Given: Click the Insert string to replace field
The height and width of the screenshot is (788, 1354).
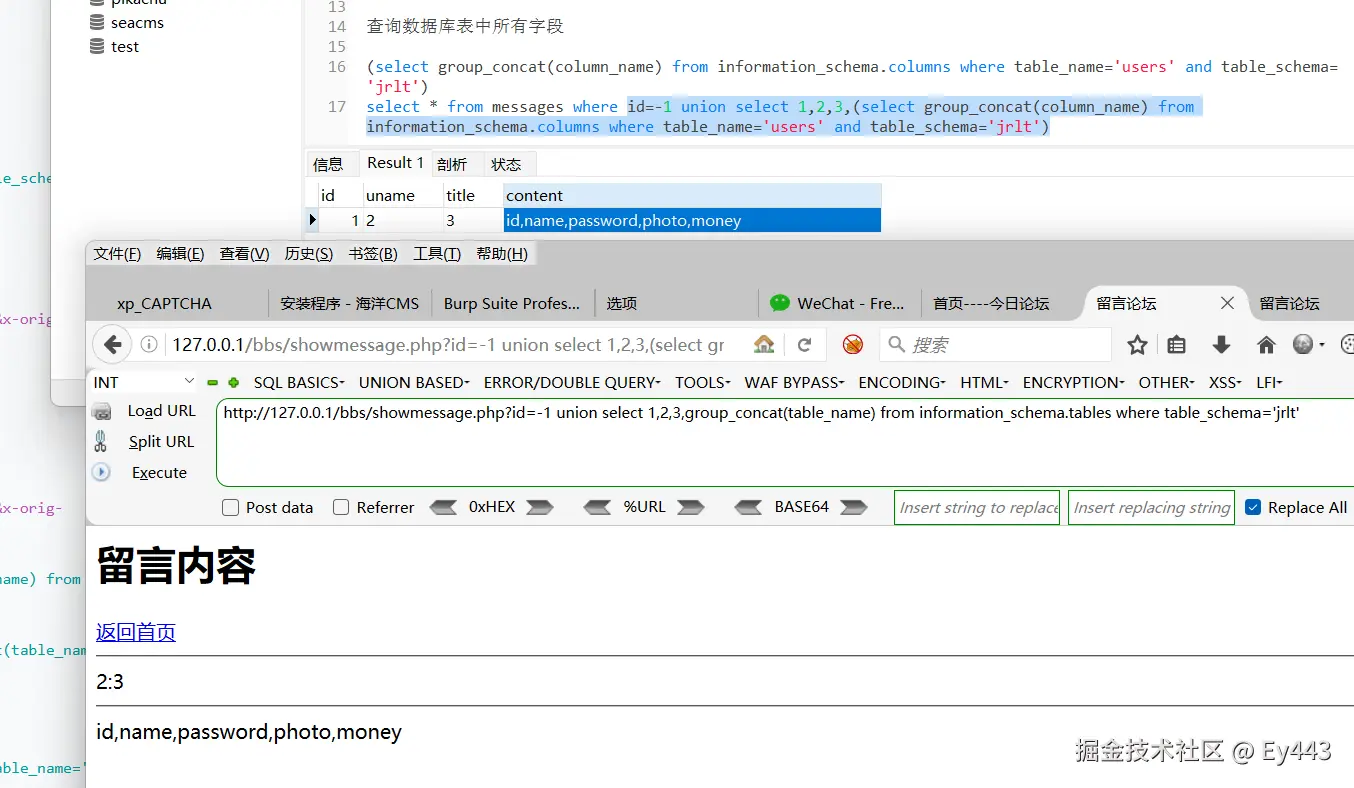Looking at the screenshot, I should [x=977, y=507].
